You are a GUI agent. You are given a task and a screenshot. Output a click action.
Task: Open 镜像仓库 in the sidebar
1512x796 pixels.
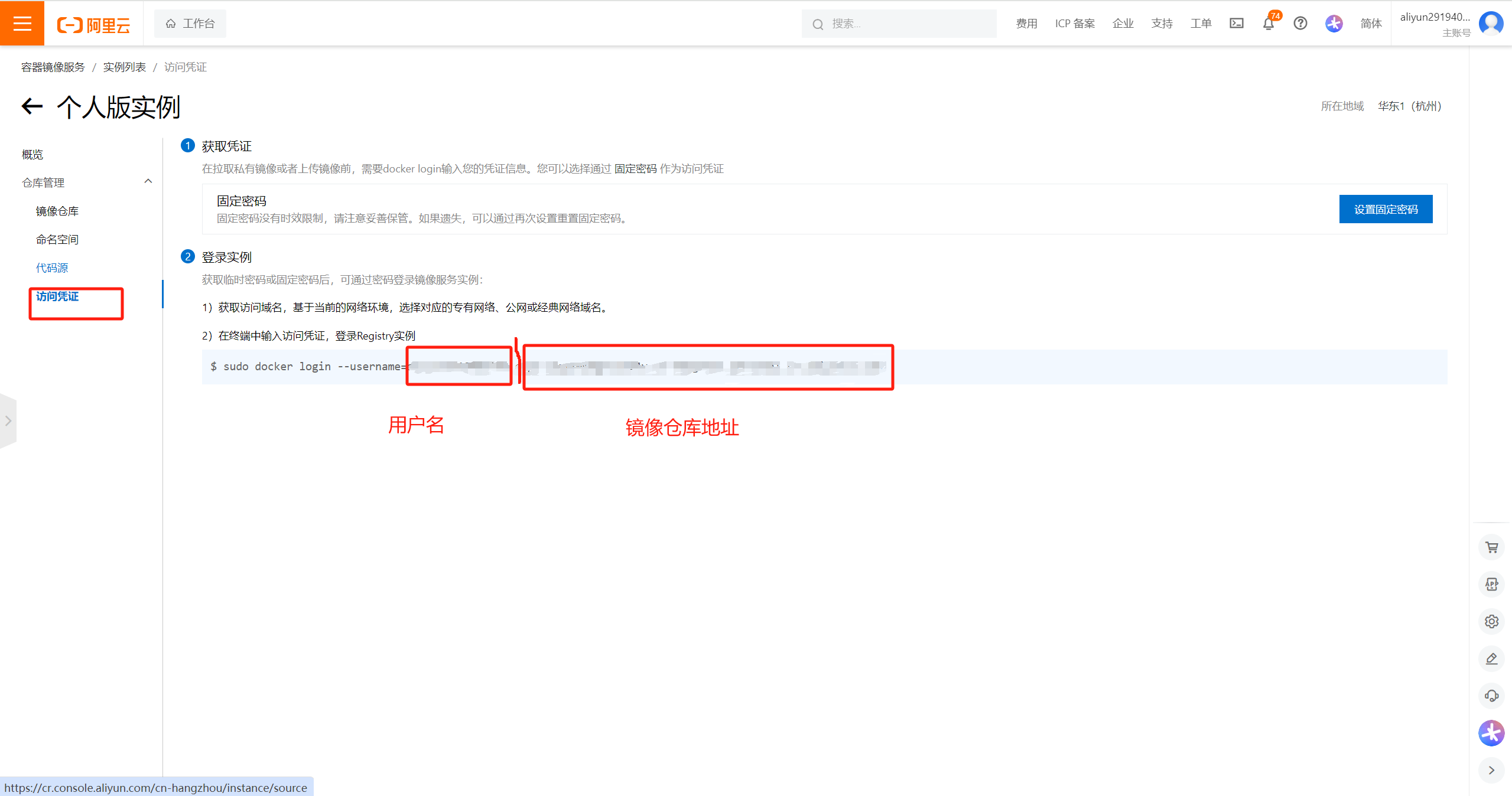tap(57, 211)
